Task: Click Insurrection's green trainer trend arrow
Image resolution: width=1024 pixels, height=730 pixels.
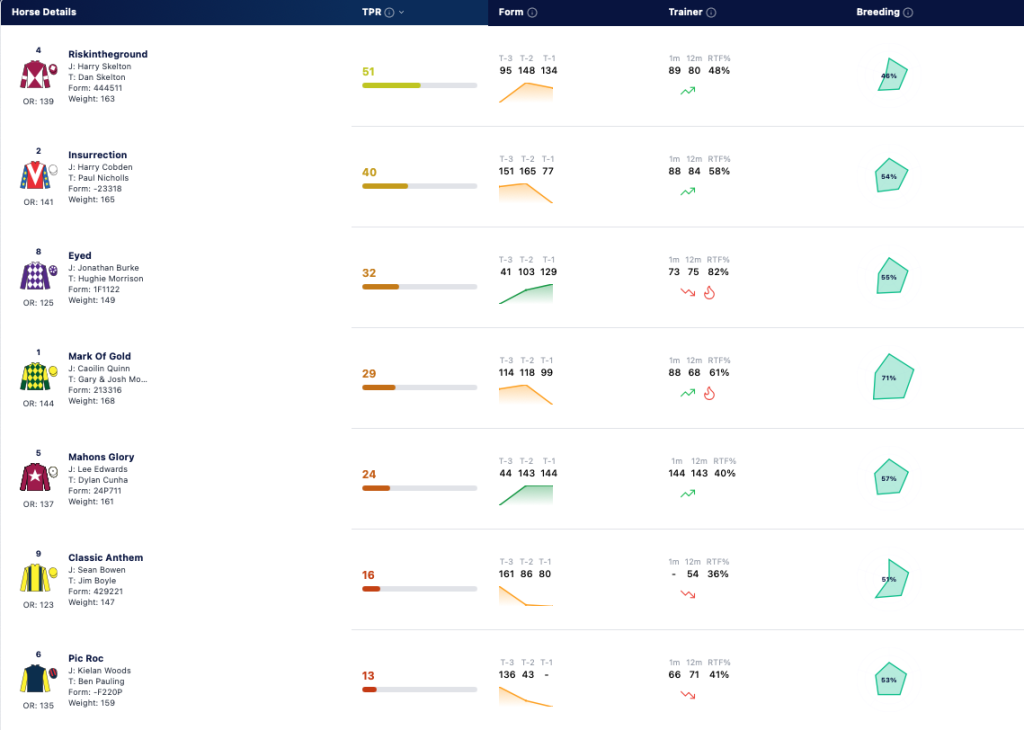Action: 688,191
